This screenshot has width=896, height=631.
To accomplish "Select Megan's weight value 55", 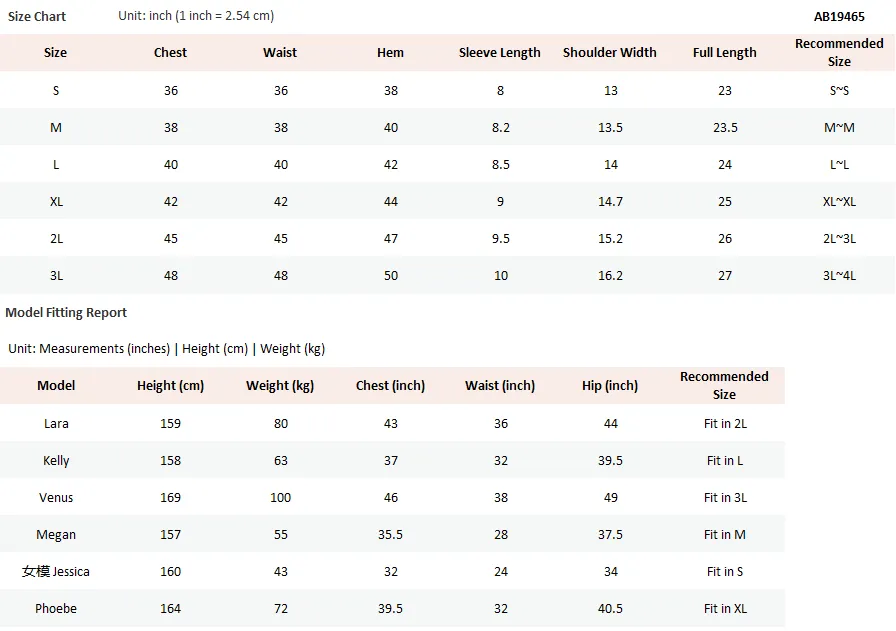I will coord(281,535).
